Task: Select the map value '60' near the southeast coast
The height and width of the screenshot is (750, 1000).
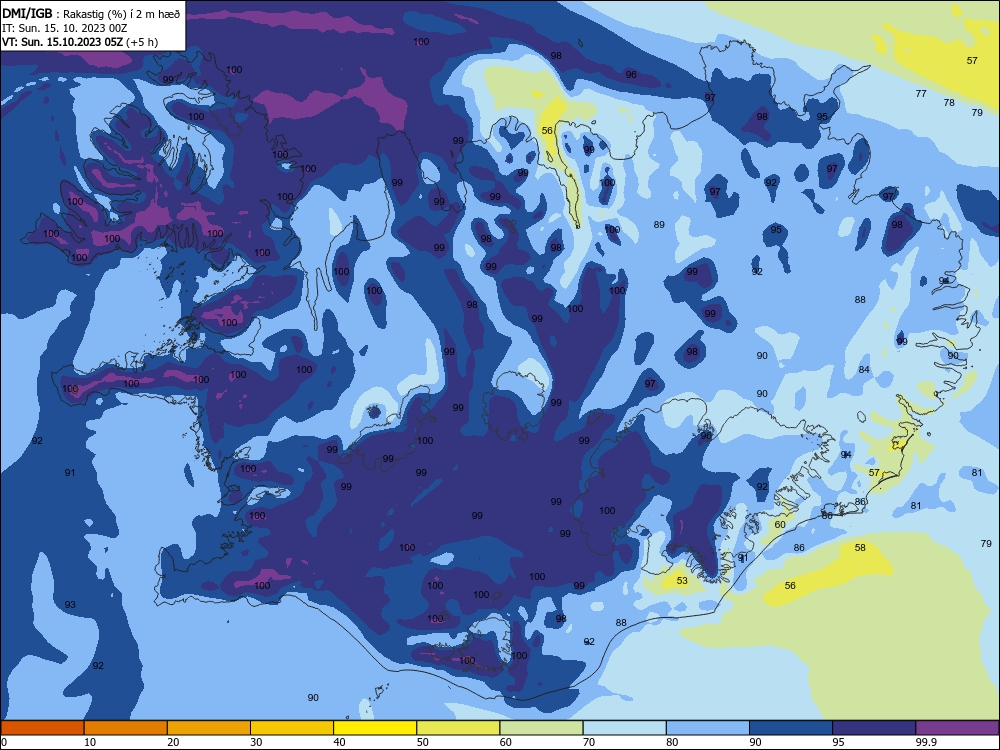Action: point(780,524)
